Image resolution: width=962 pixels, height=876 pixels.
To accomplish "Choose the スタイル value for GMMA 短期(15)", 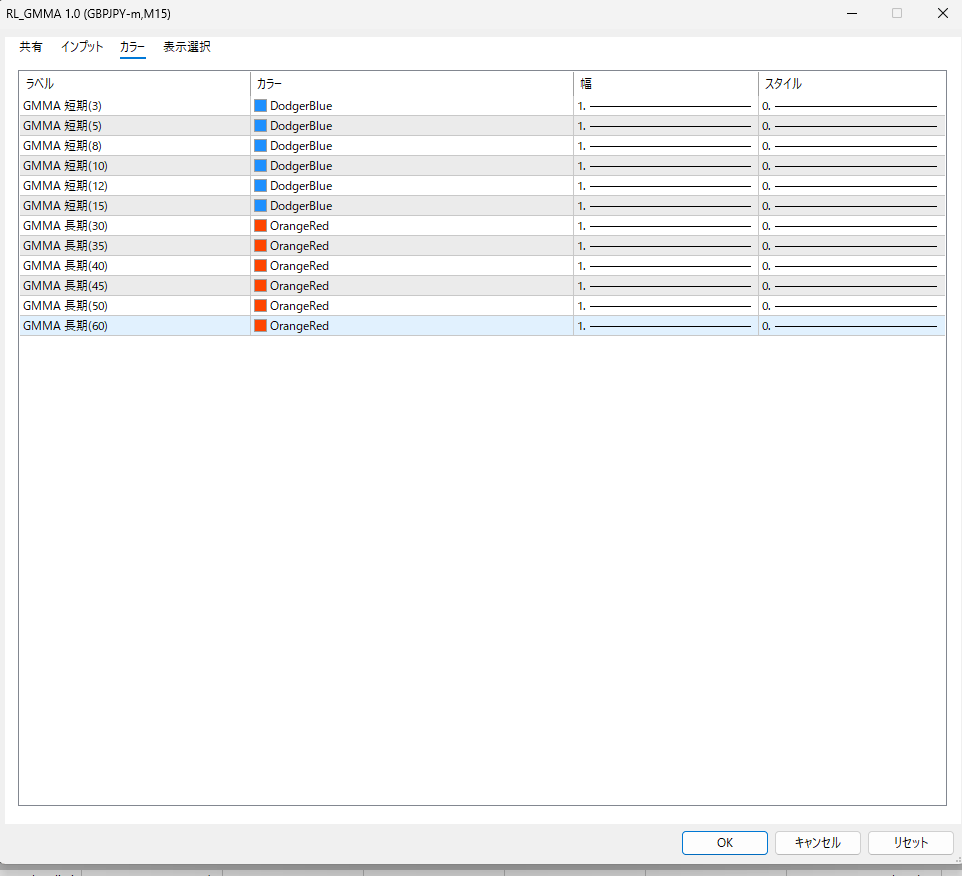I will pos(852,206).
